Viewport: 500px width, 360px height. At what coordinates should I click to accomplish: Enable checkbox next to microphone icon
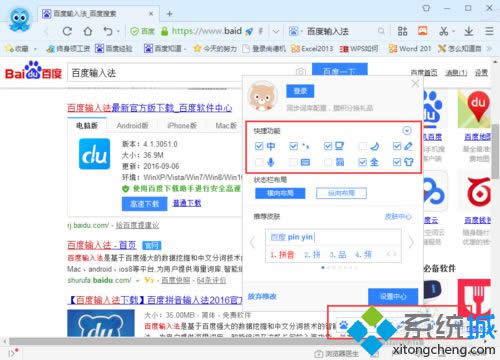[259, 162]
